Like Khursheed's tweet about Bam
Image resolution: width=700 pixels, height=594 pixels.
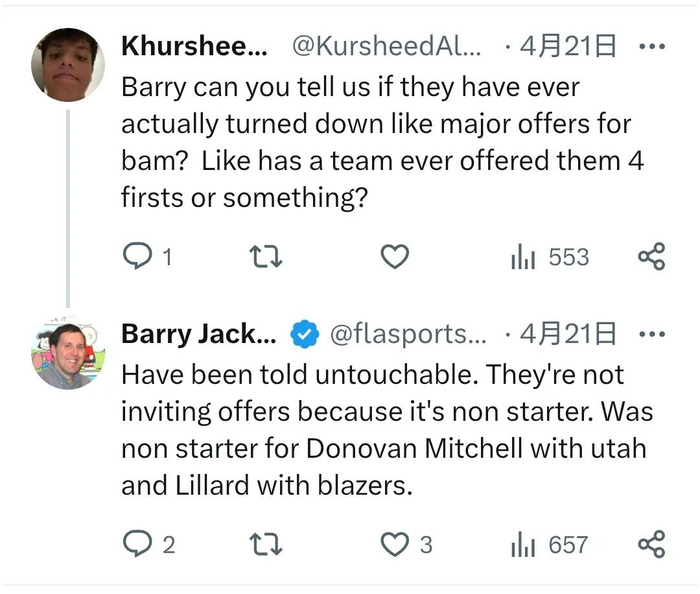pyautogui.click(x=395, y=257)
